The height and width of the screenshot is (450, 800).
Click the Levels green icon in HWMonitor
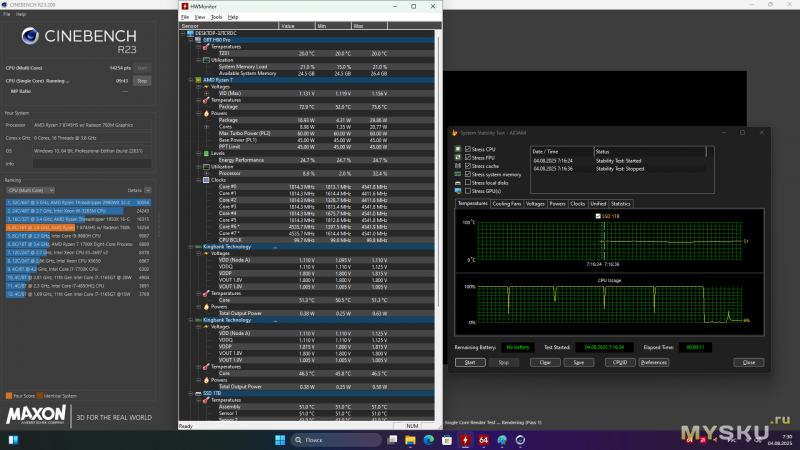pyautogui.click(x=206, y=153)
